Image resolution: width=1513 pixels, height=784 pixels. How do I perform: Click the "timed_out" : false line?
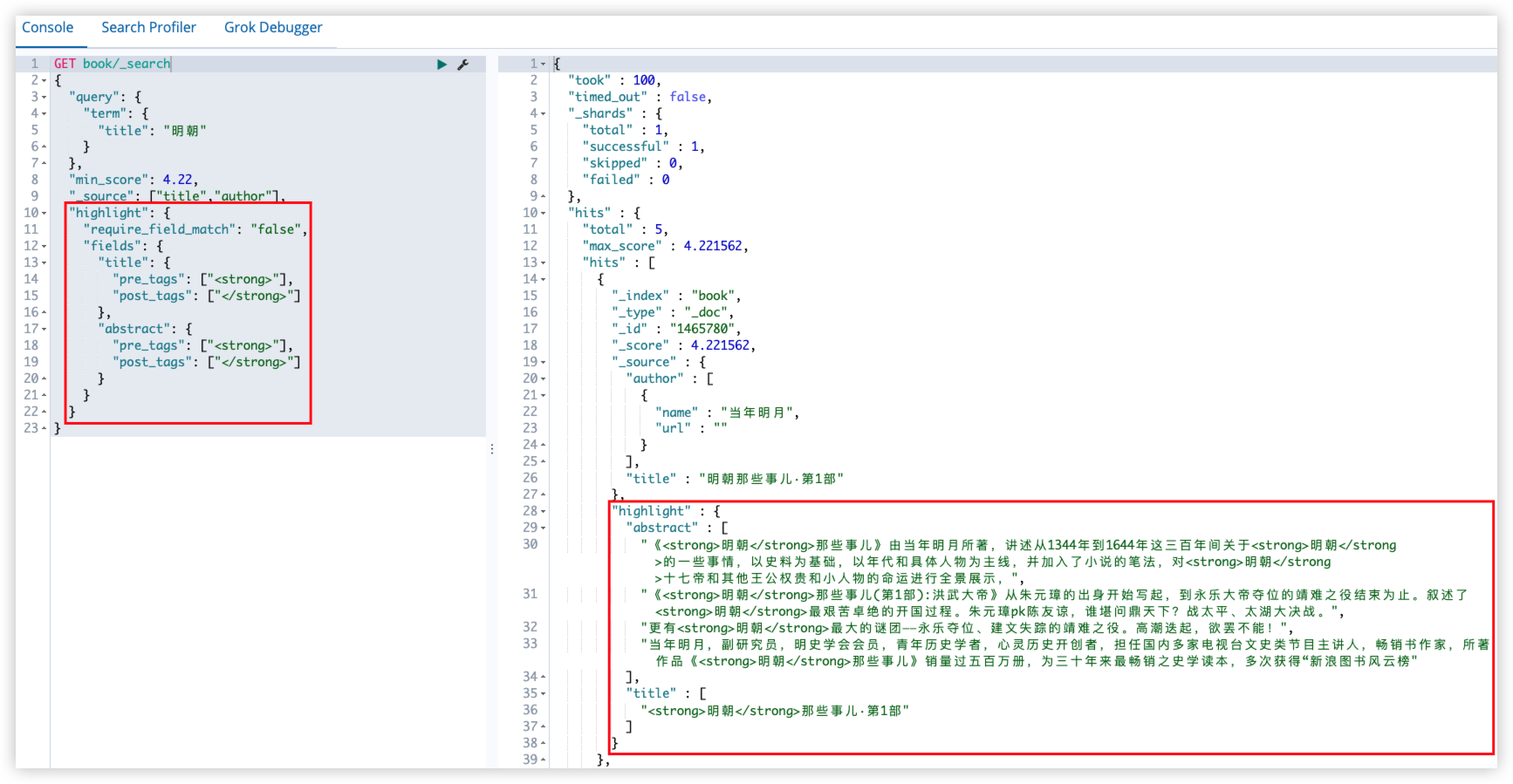tap(640, 97)
